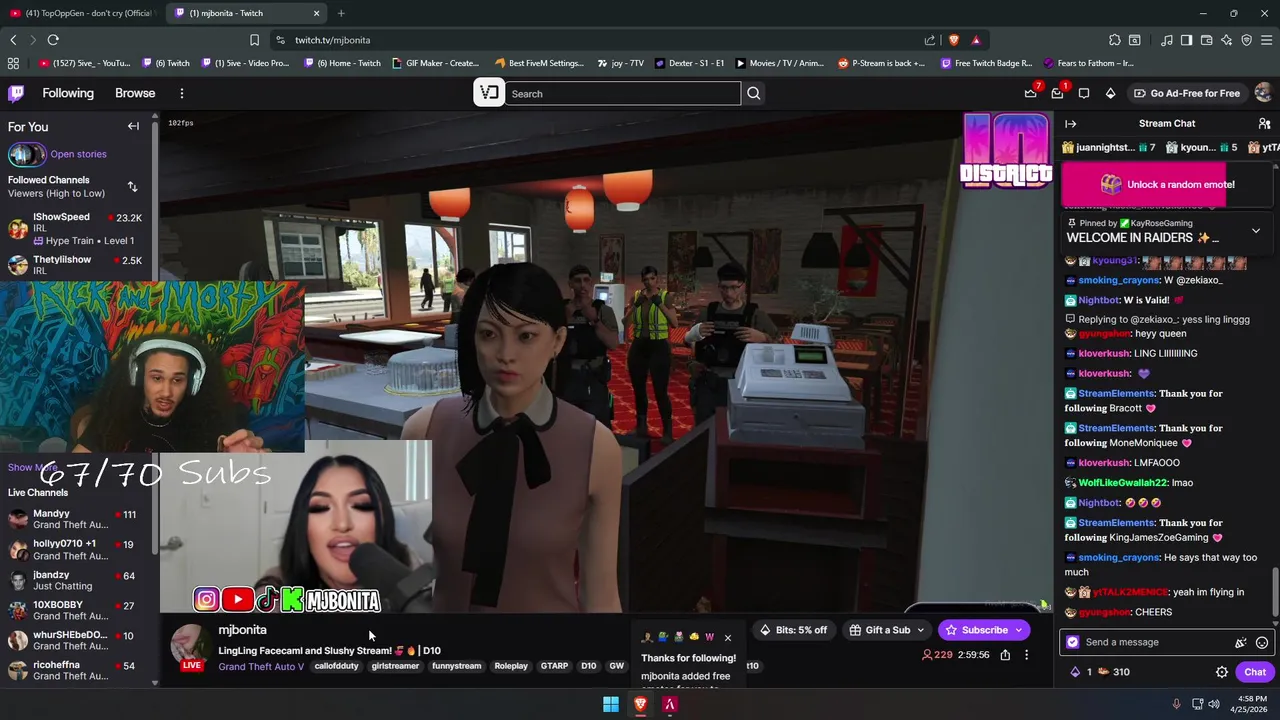This screenshot has width=1280, height=720.
Task: Click Bits 5% off button
Action: click(x=793, y=630)
